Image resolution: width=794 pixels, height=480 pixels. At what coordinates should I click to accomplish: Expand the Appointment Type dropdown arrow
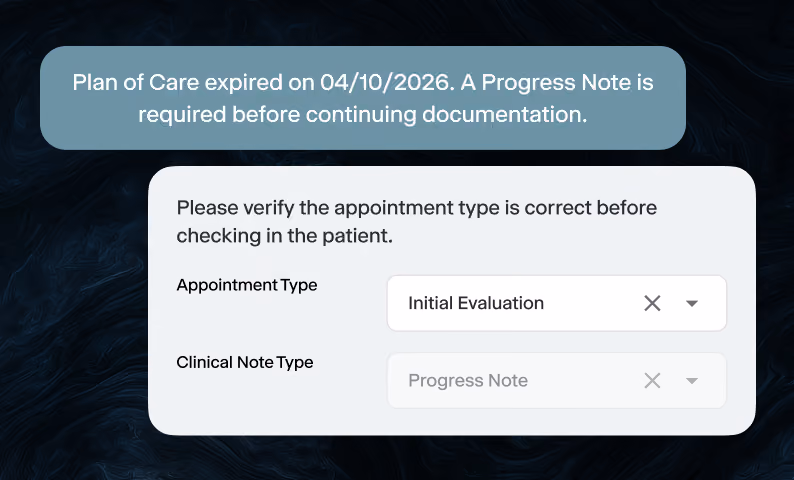click(x=692, y=303)
